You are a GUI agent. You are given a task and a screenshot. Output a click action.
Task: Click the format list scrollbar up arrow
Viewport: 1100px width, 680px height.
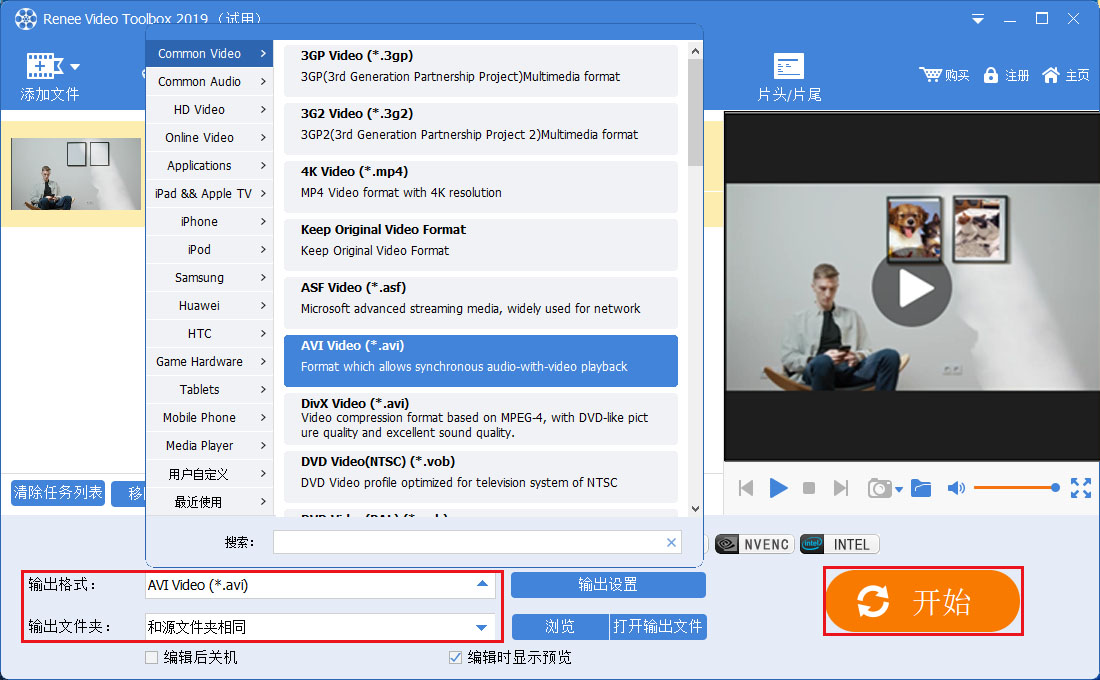(695, 51)
